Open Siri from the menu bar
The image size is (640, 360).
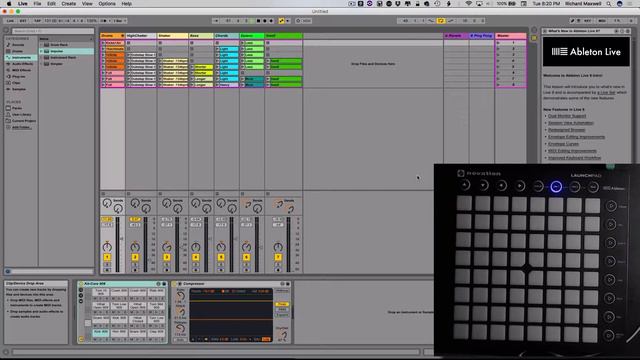pos(620,4)
